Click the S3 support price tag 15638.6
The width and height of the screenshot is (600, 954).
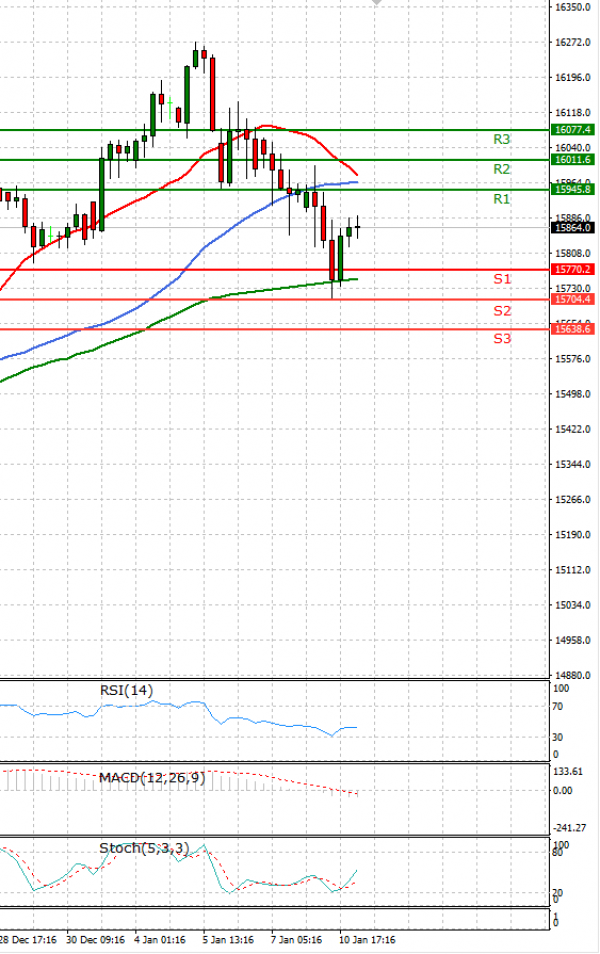click(571, 329)
